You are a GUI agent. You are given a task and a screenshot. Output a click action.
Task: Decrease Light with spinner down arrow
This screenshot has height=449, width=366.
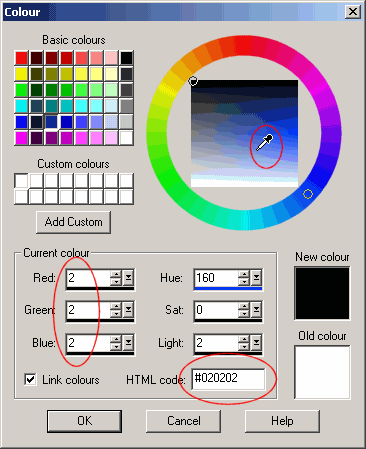pos(244,346)
